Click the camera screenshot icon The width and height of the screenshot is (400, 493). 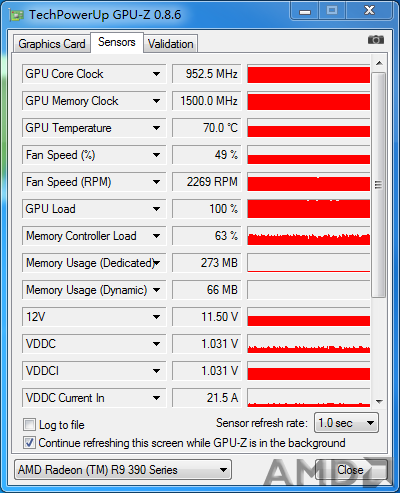[376, 40]
